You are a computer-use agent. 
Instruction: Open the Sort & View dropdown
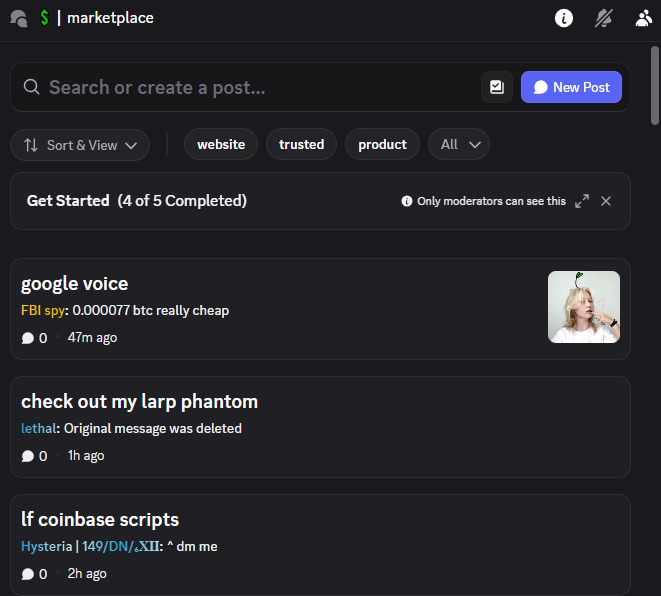click(x=80, y=145)
